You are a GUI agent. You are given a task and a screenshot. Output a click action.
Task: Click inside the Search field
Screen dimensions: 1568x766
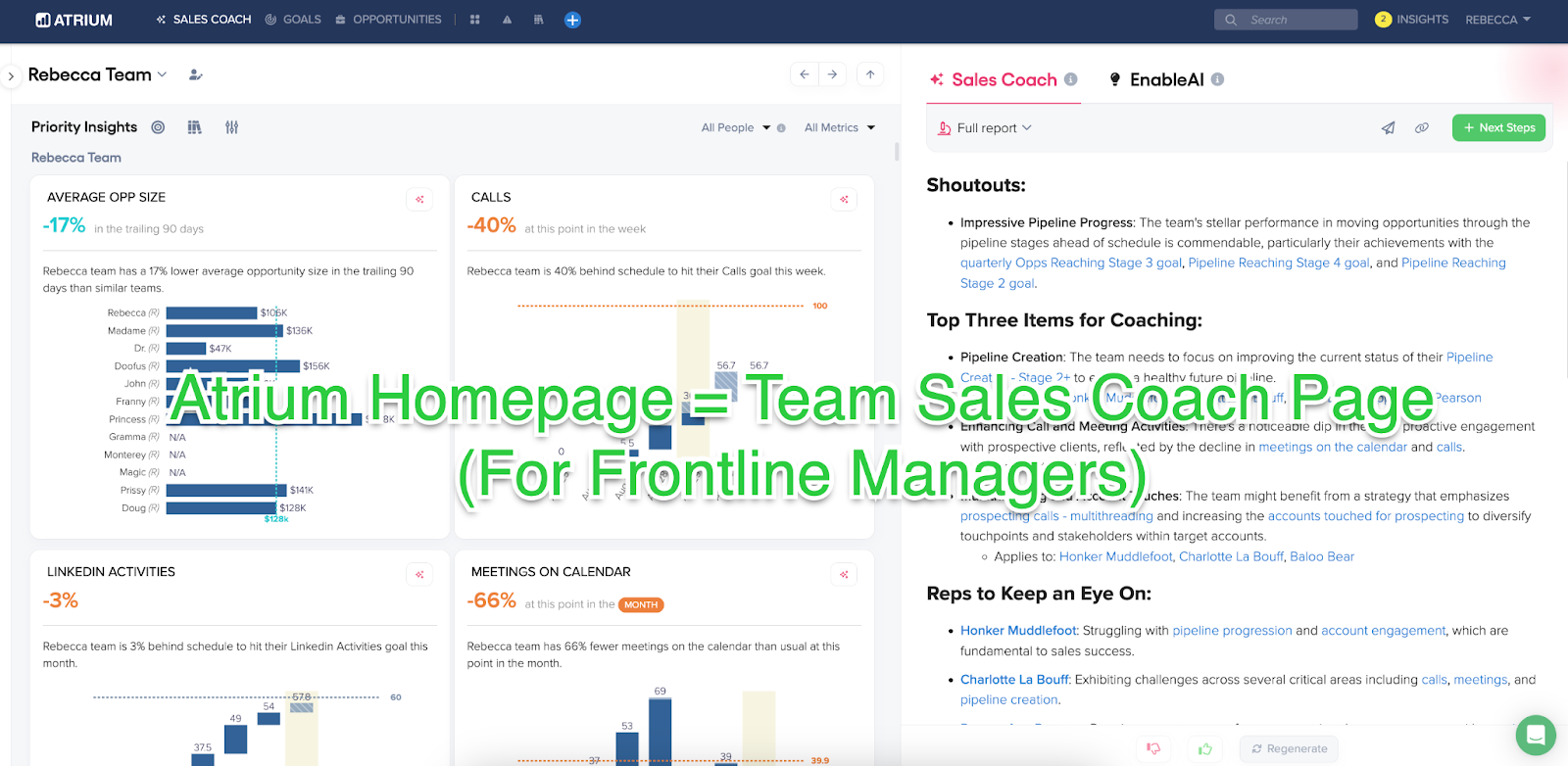[x=1286, y=20]
